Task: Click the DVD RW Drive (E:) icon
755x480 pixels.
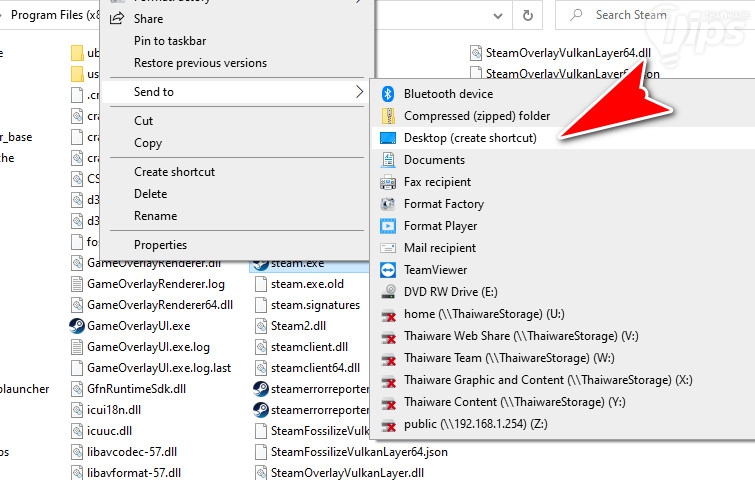Action: 388,292
